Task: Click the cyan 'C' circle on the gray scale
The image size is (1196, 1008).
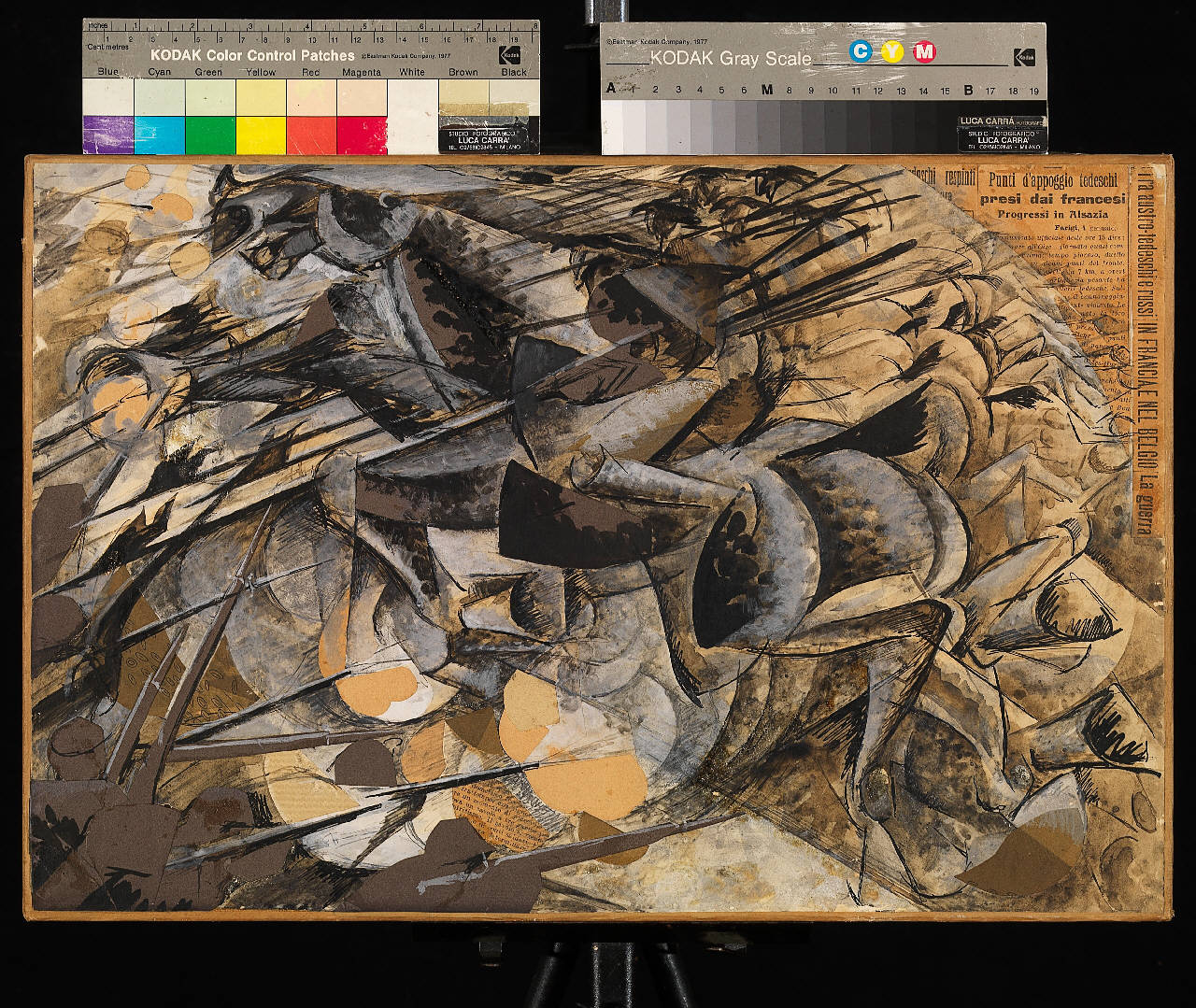Action: coord(861,51)
